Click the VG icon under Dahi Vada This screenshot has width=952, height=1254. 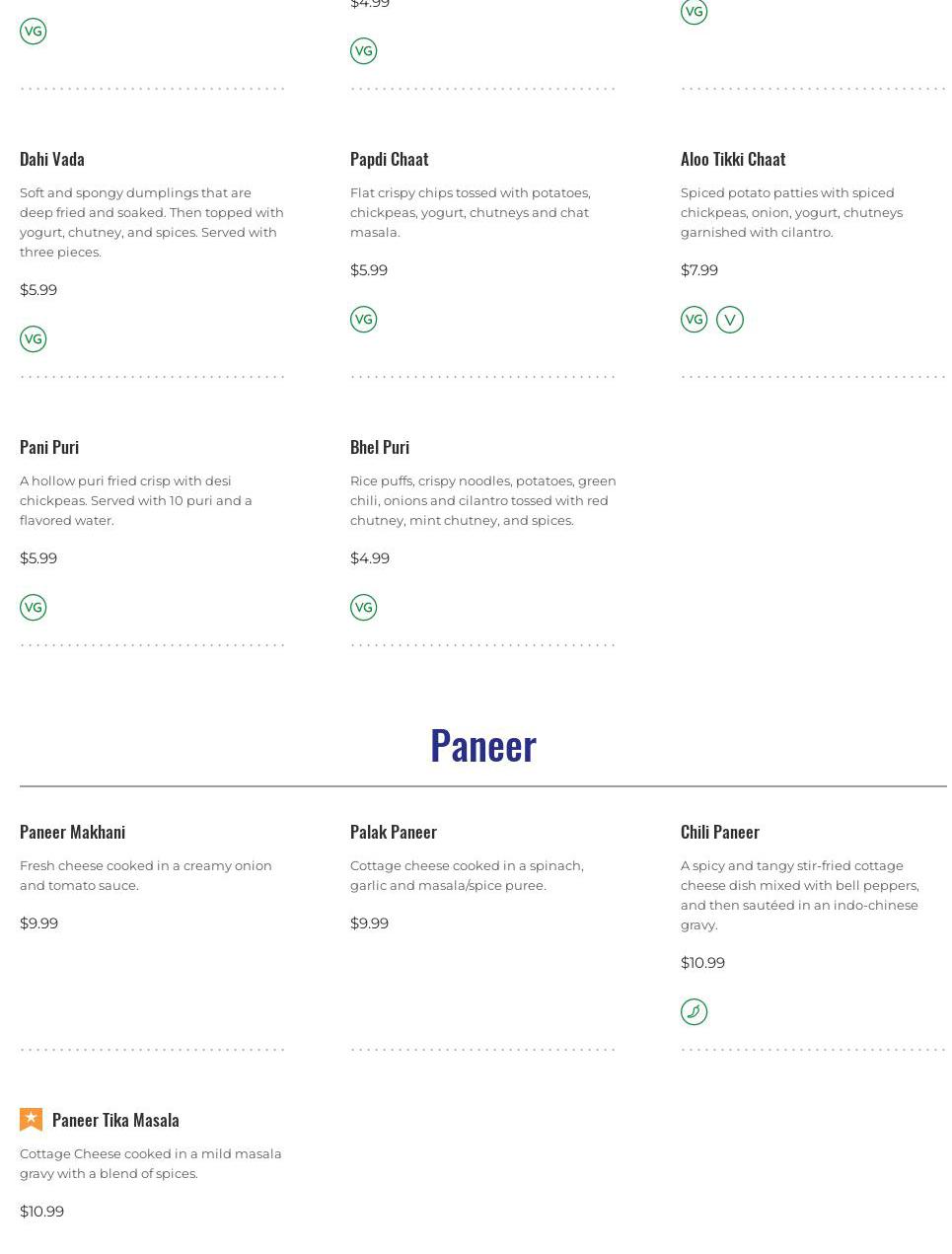click(34, 339)
